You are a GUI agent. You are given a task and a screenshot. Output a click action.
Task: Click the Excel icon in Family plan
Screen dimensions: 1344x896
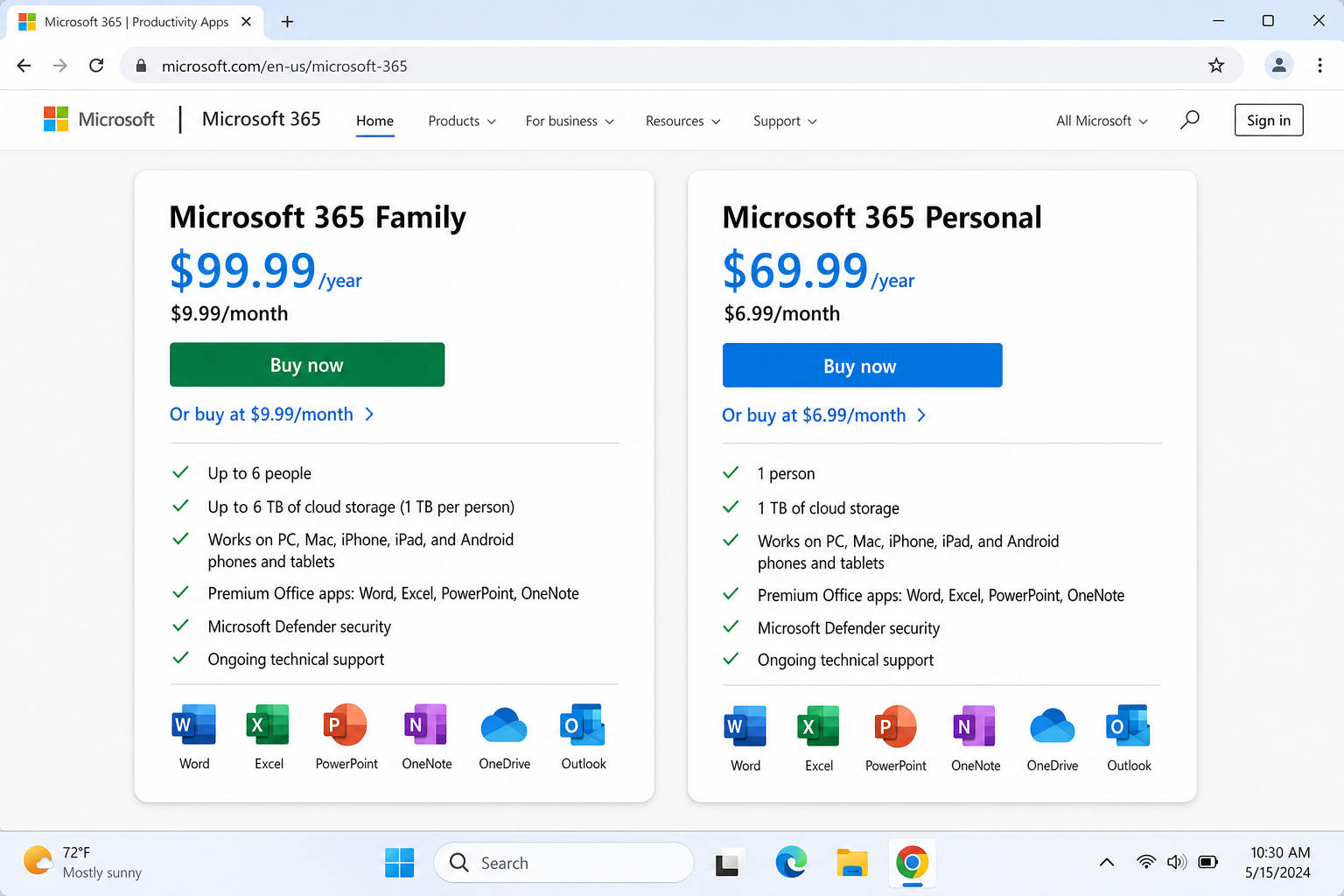[269, 724]
